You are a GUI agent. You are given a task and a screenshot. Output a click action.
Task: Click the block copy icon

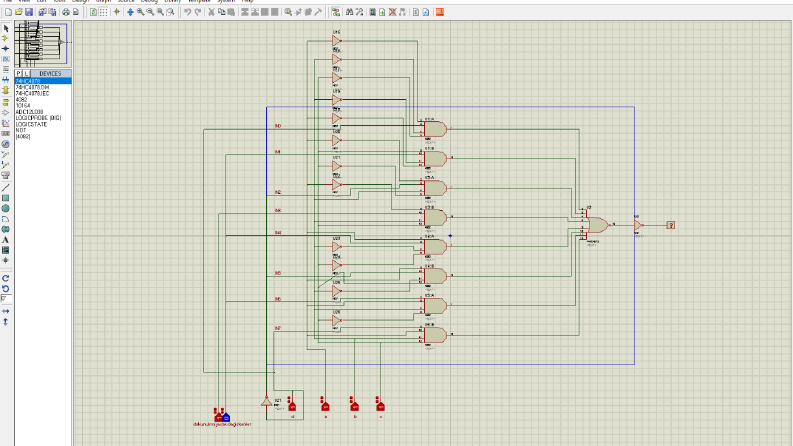click(x=245, y=12)
